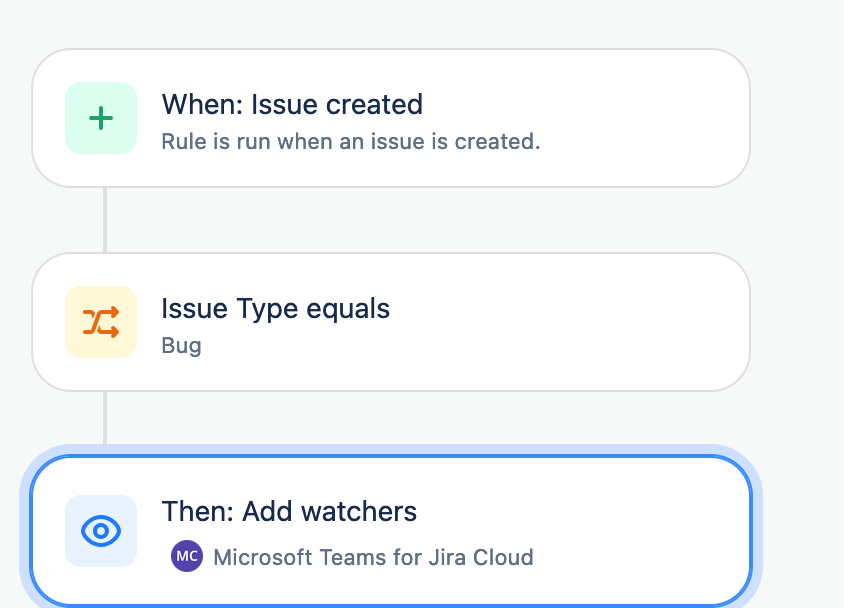Click the green plus trigger icon
The height and width of the screenshot is (608, 844).
(x=101, y=118)
